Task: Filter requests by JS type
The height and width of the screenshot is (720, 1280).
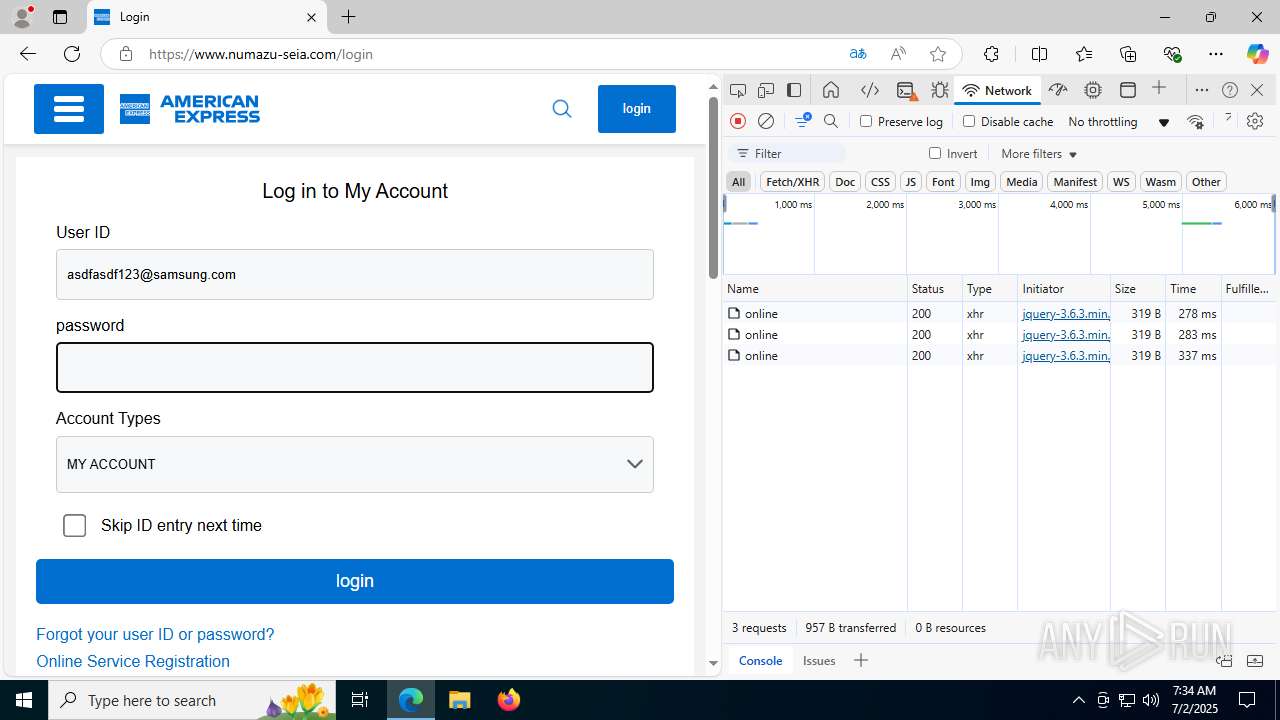Action: (910, 182)
